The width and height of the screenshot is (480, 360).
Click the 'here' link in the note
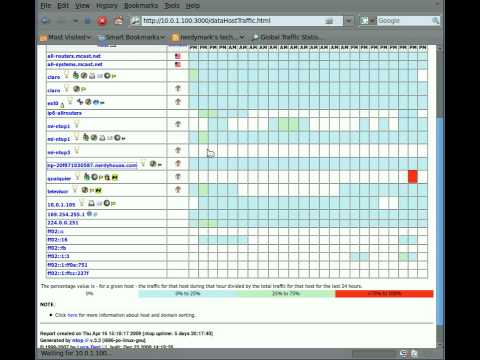click(x=72, y=315)
